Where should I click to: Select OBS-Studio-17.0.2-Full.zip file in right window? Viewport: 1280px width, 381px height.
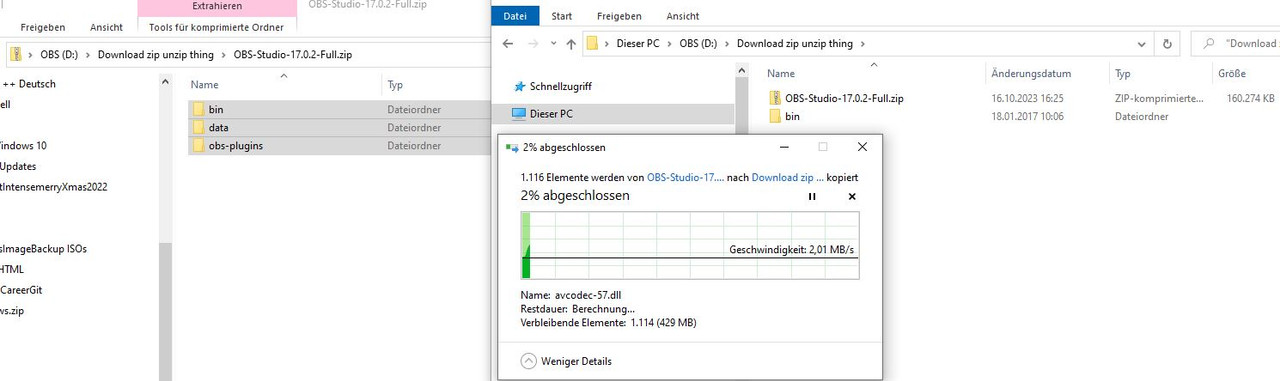(843, 98)
